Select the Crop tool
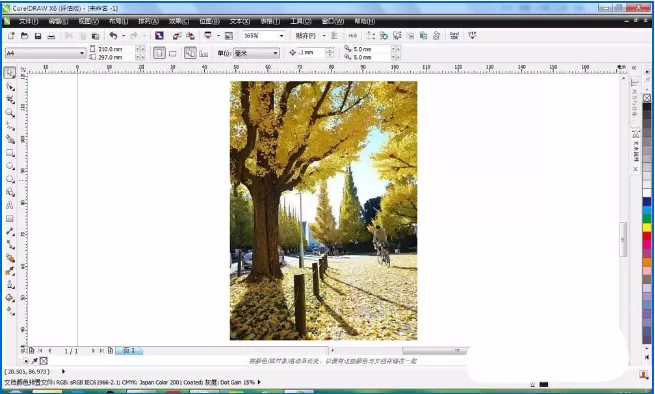 pos(10,99)
